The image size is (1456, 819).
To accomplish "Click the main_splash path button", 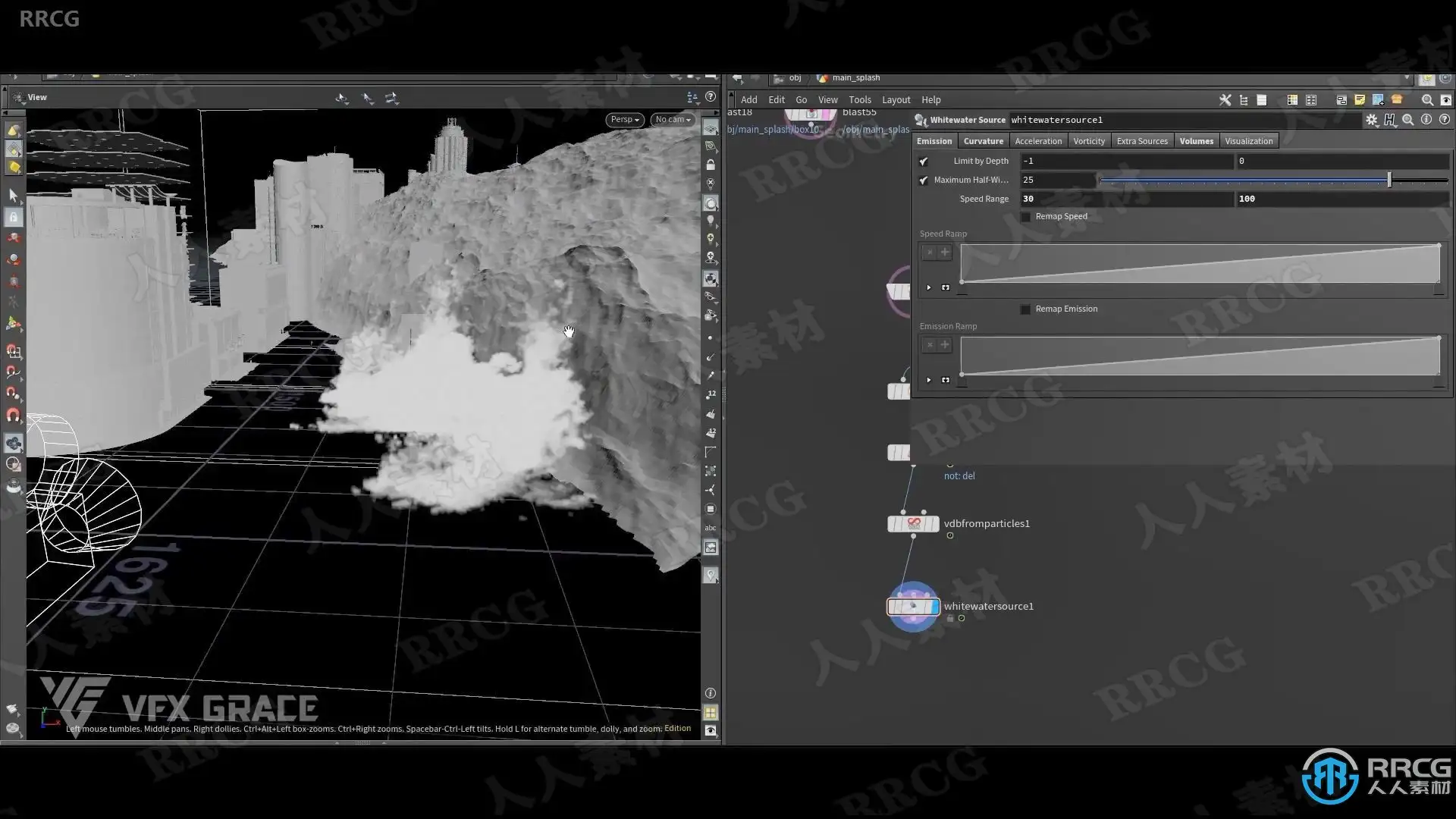I will click(x=855, y=77).
